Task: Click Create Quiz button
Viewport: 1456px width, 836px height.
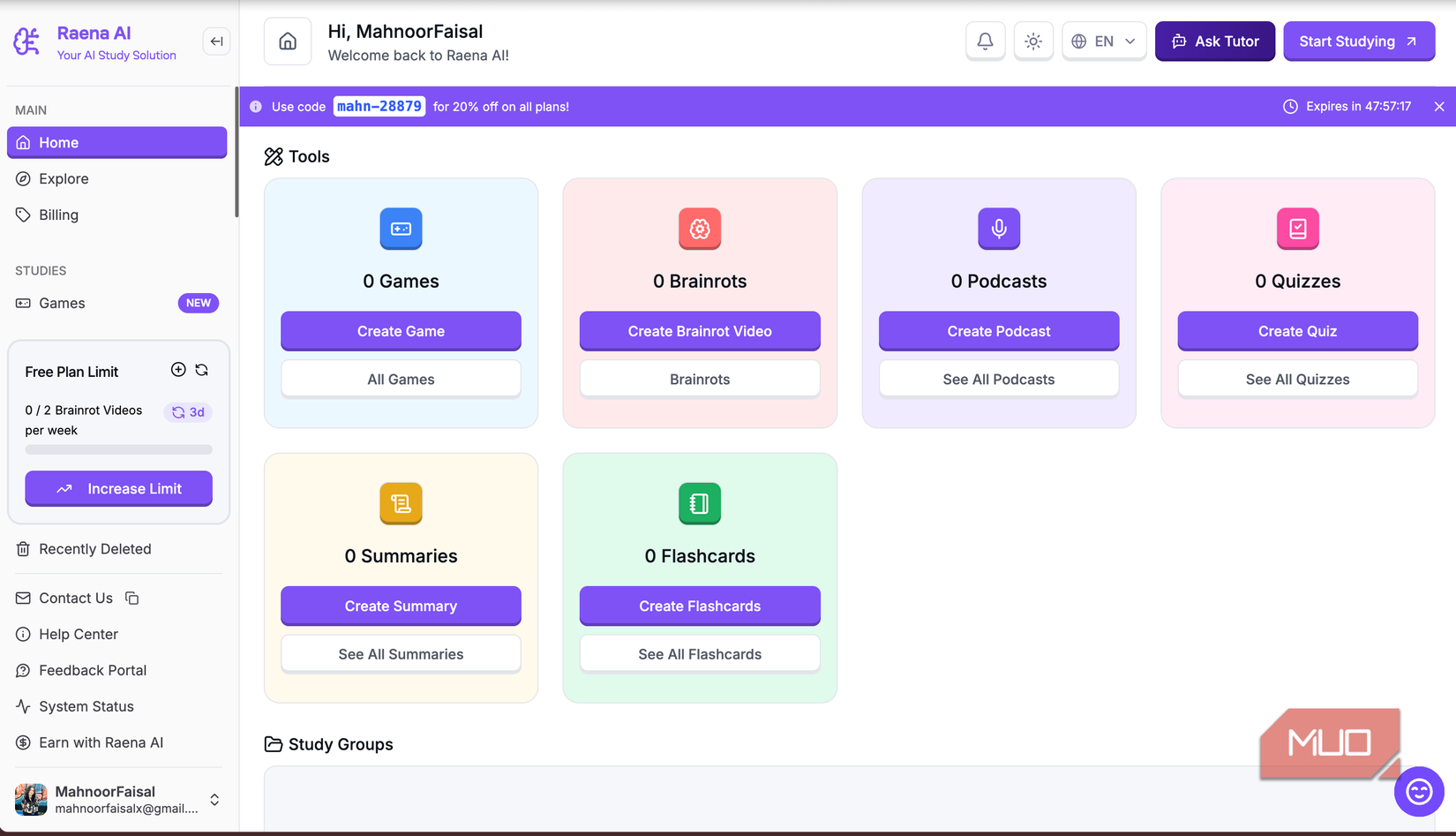Action: point(1298,331)
